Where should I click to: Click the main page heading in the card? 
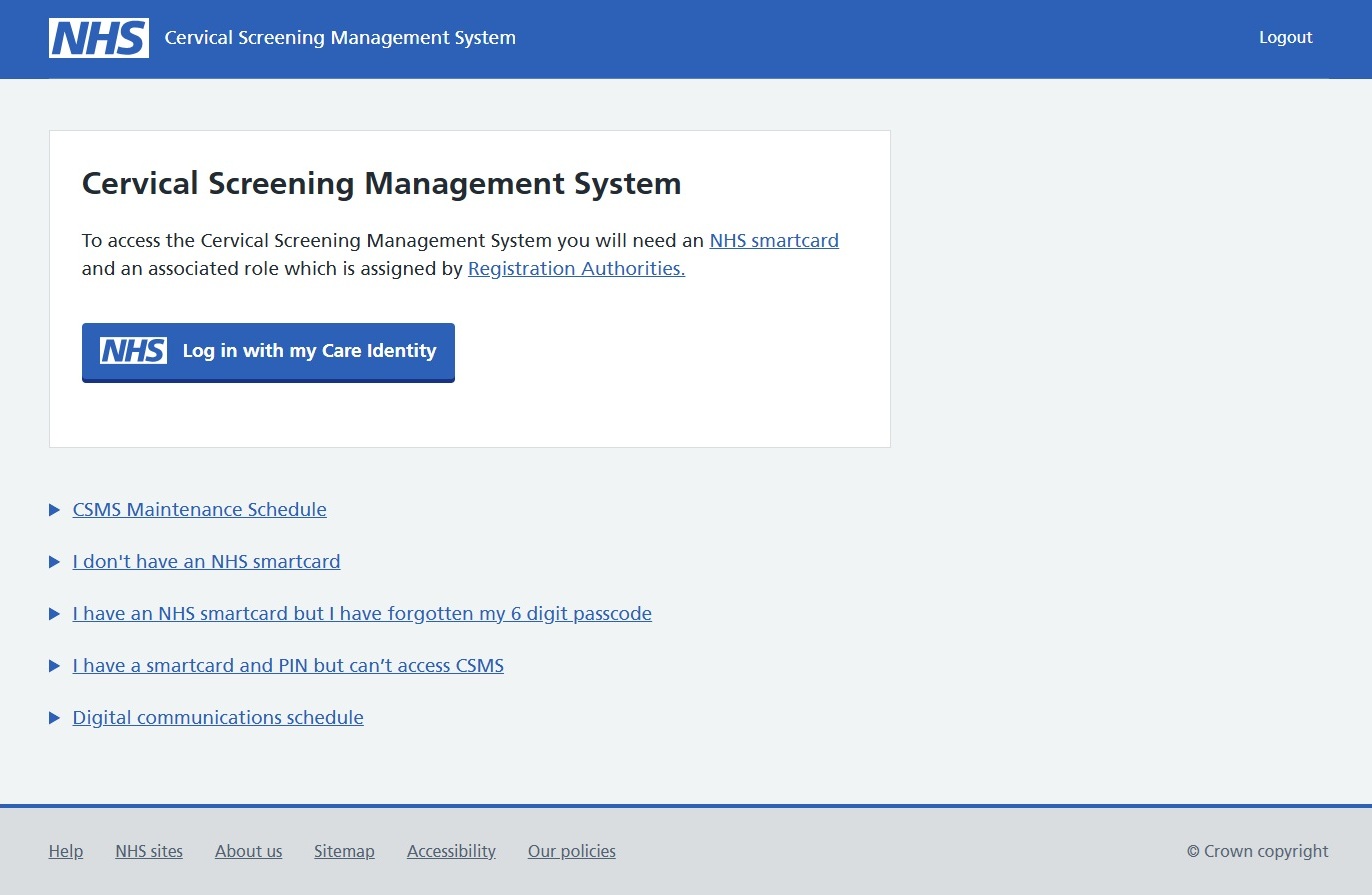[381, 184]
